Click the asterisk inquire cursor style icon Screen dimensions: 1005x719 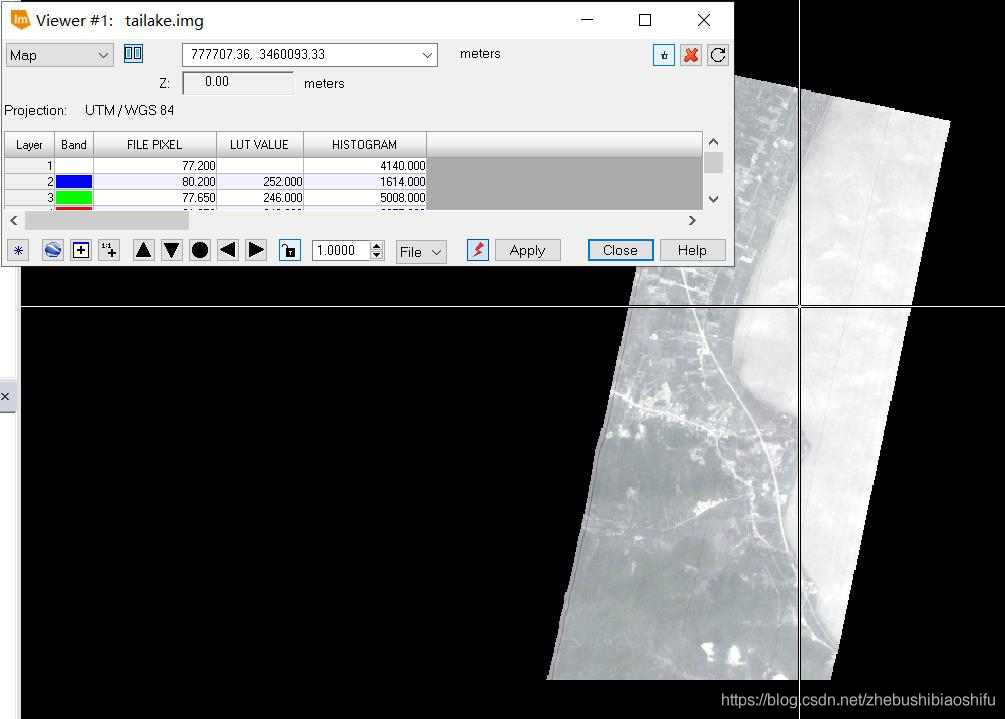18,251
